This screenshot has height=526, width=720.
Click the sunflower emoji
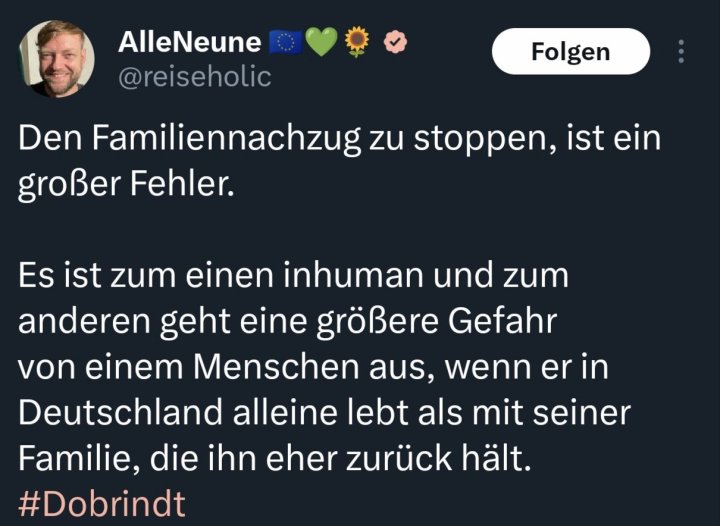click(x=357, y=42)
